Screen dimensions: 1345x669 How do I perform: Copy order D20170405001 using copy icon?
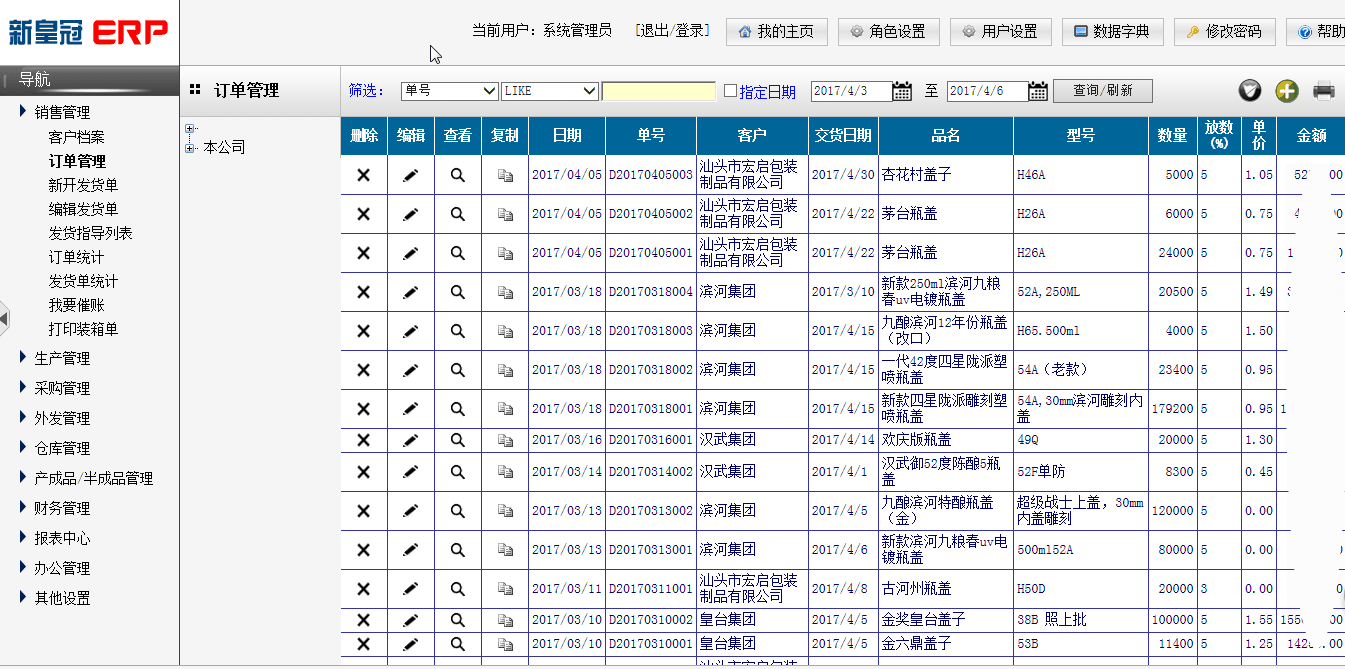[x=505, y=253]
